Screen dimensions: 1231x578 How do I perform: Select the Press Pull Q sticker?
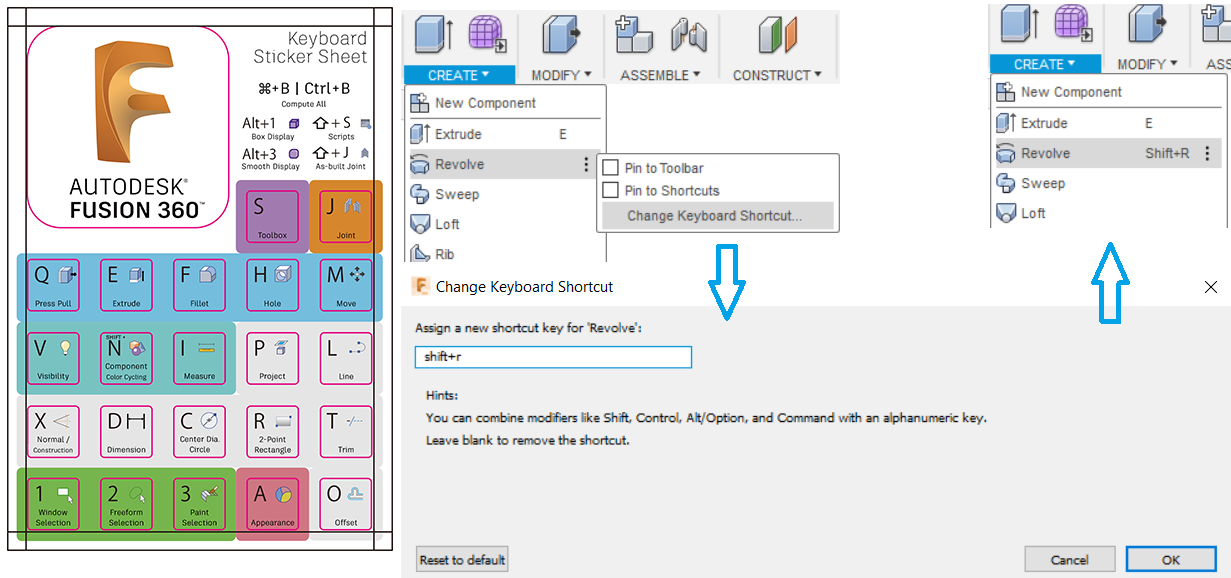point(53,285)
